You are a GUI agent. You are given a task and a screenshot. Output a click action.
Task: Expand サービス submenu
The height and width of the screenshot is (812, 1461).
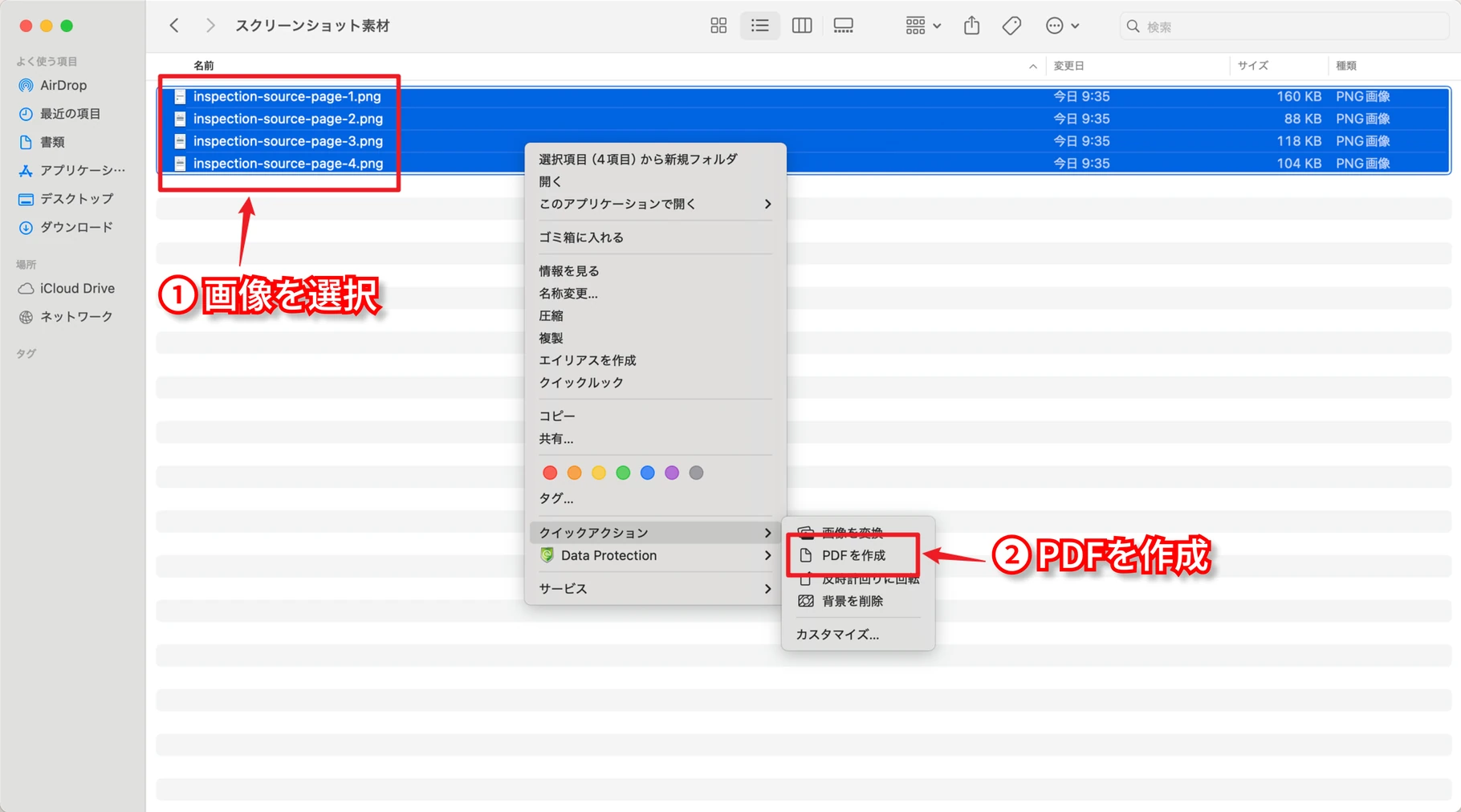point(655,589)
